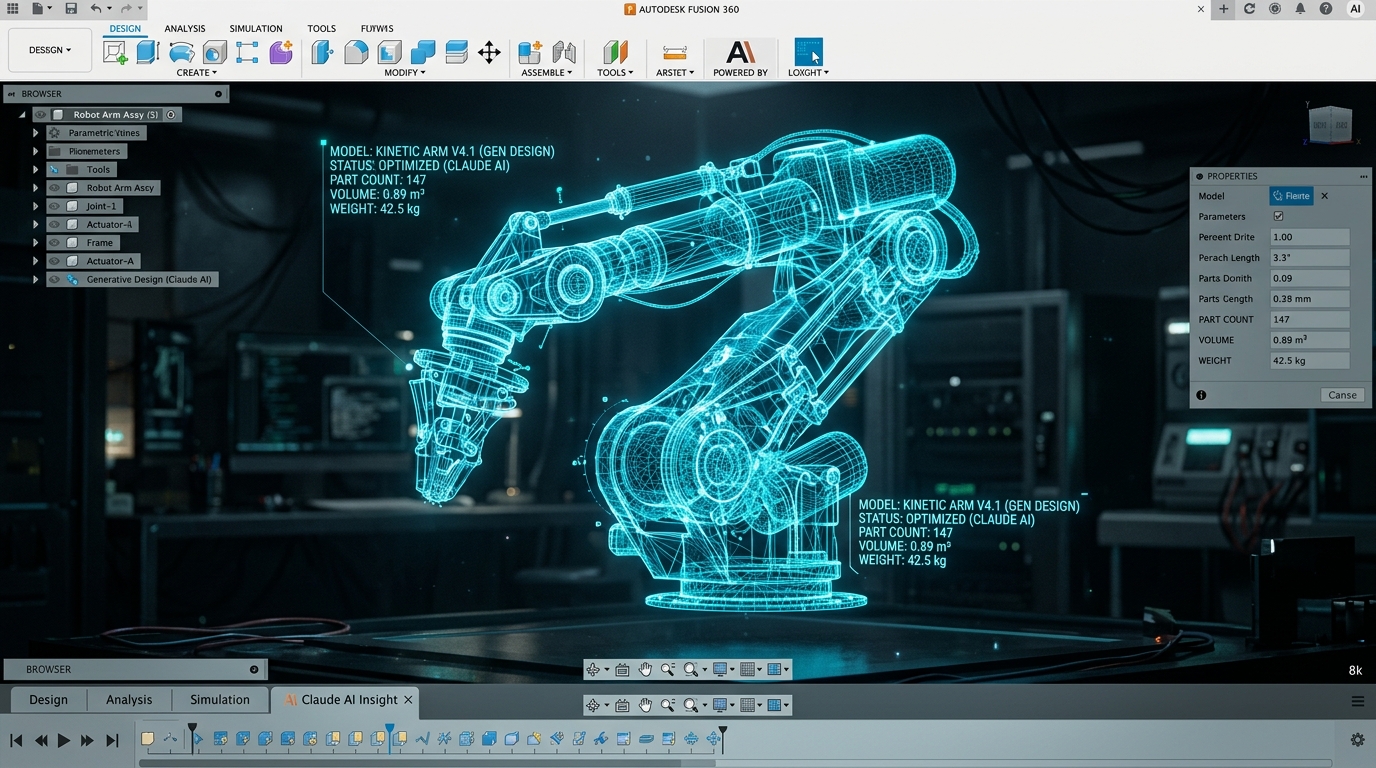Click the PART COUNT value field
Screen dimensions: 1376x768
click(1310, 319)
